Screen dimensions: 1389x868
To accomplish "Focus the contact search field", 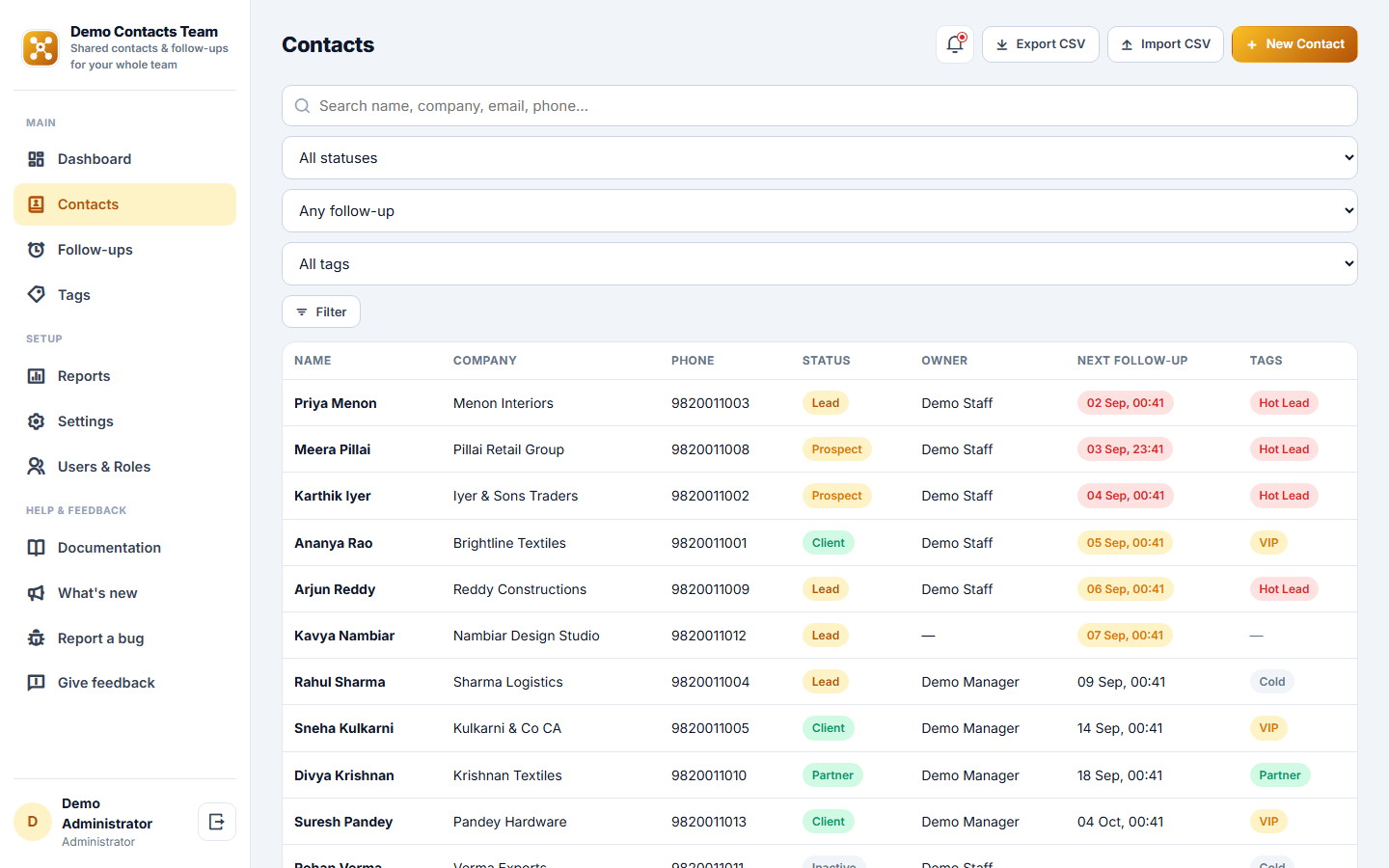I will click(820, 106).
